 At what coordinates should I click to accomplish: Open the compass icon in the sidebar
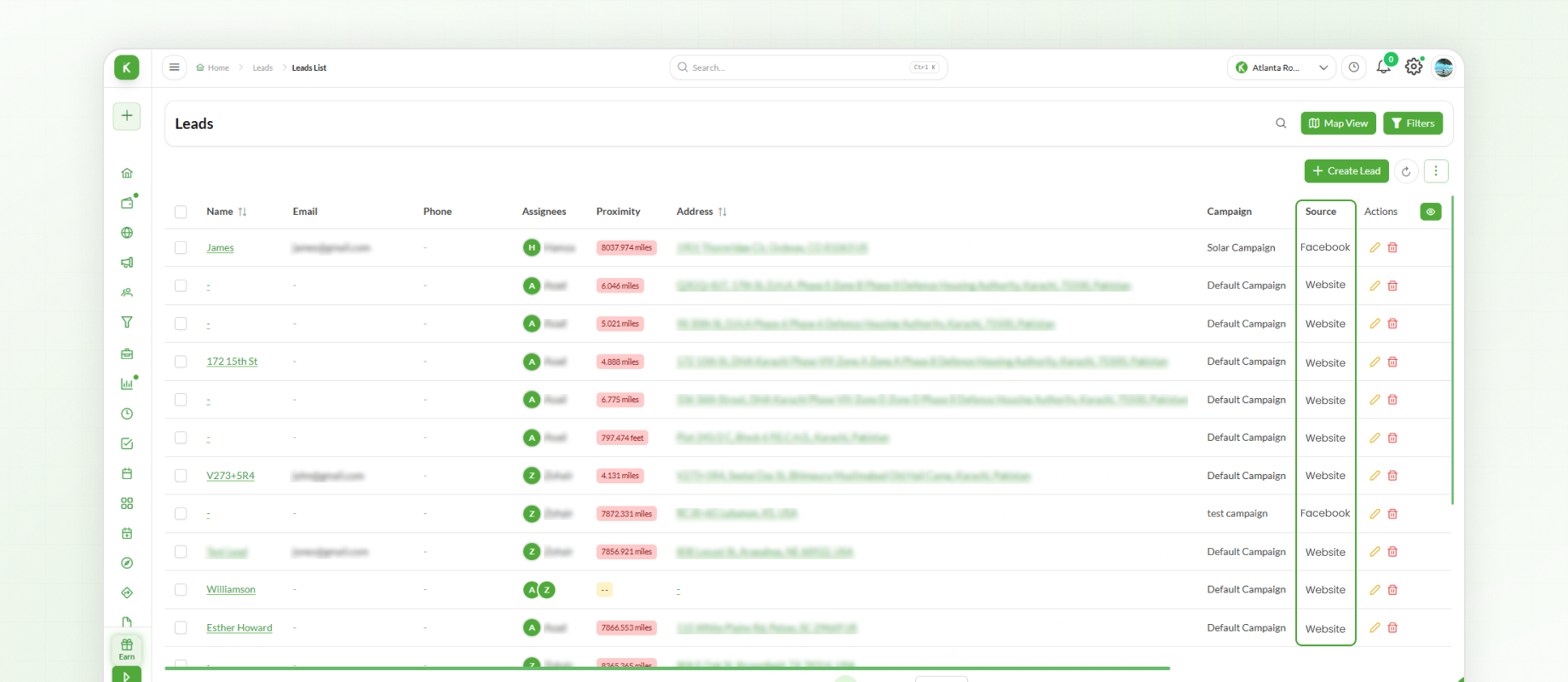pyautogui.click(x=127, y=563)
